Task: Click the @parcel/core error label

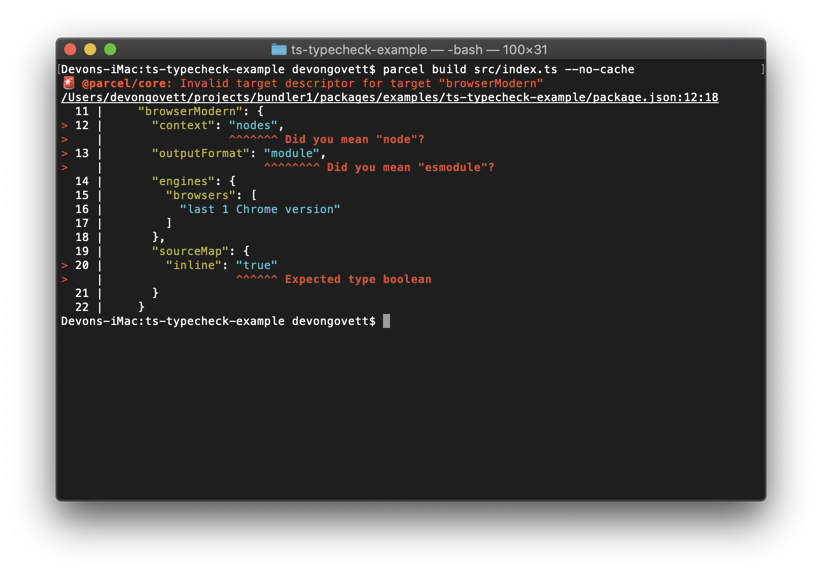Action: point(127,83)
